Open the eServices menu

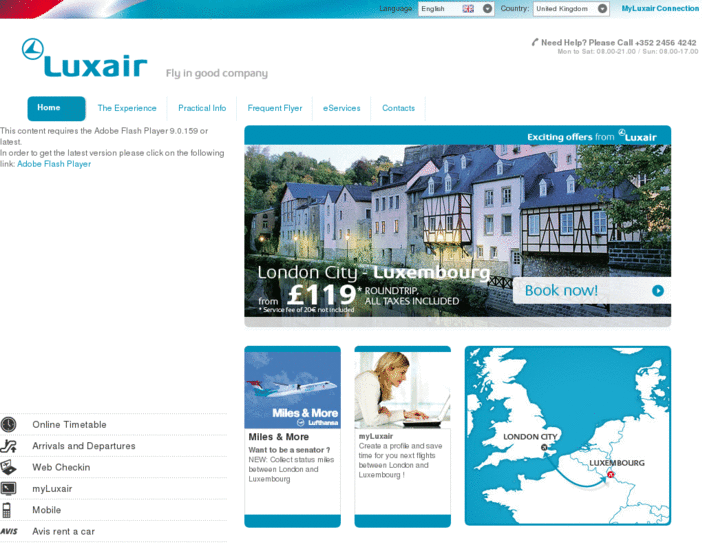pyautogui.click(x=342, y=108)
